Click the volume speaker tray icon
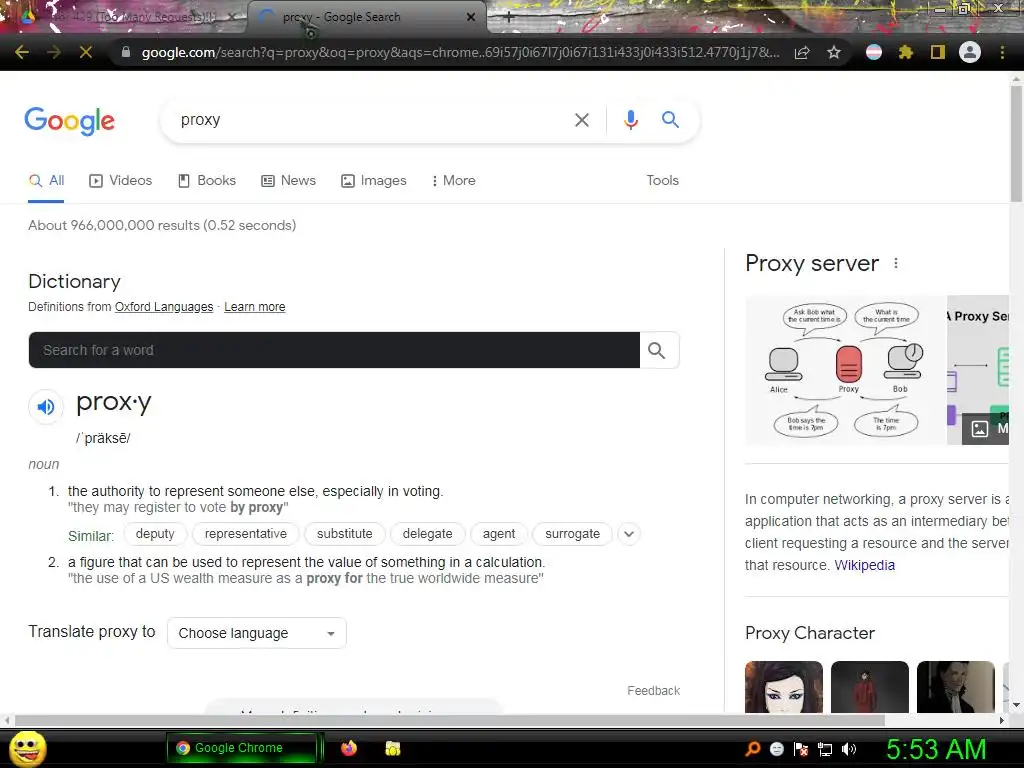Image resolution: width=1024 pixels, height=768 pixels. (x=850, y=749)
